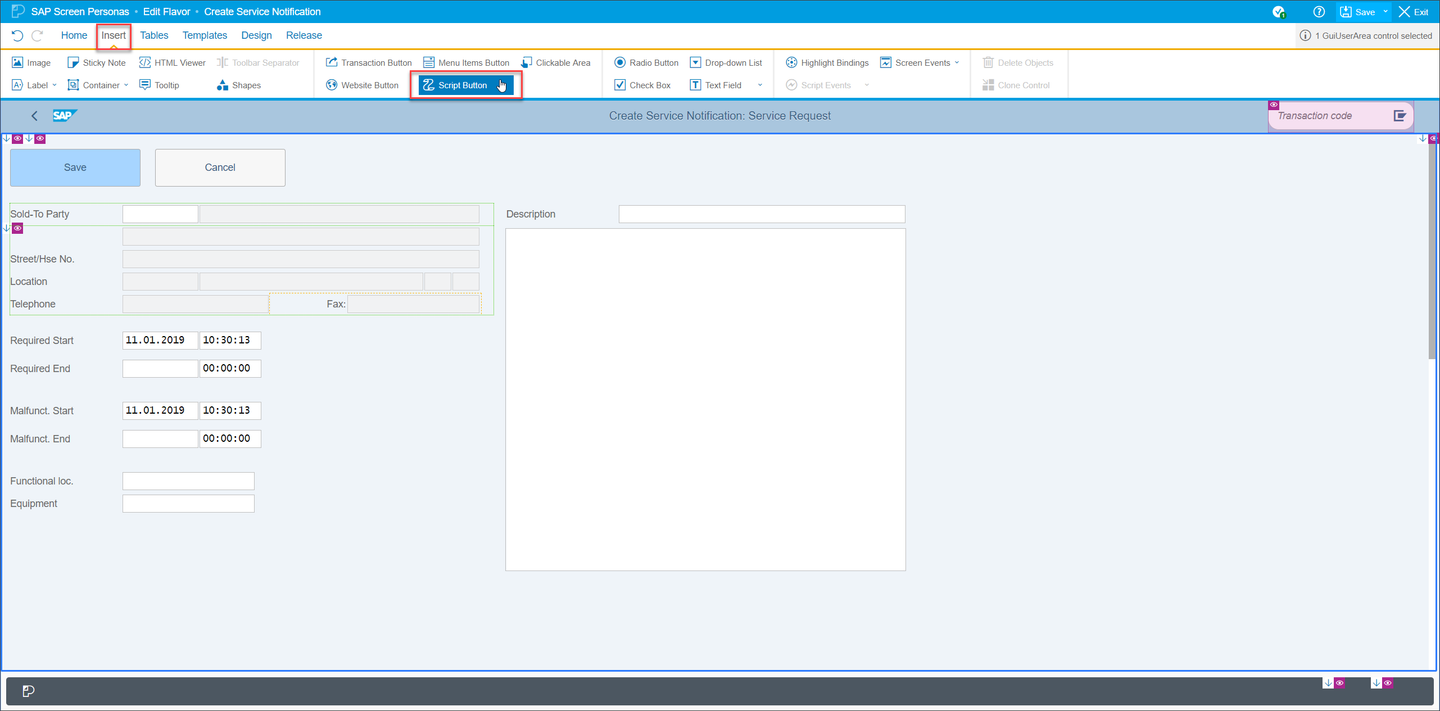1440x711 pixels.
Task: Open the Container insert dropdown
Action: (x=126, y=85)
